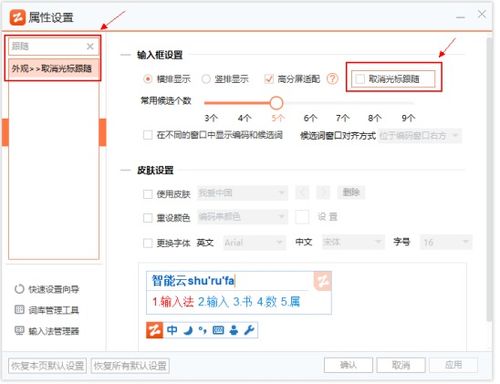Select 横排显示 horizontal display radio
Image resolution: width=500 pixels, height=384 pixels.
148,79
